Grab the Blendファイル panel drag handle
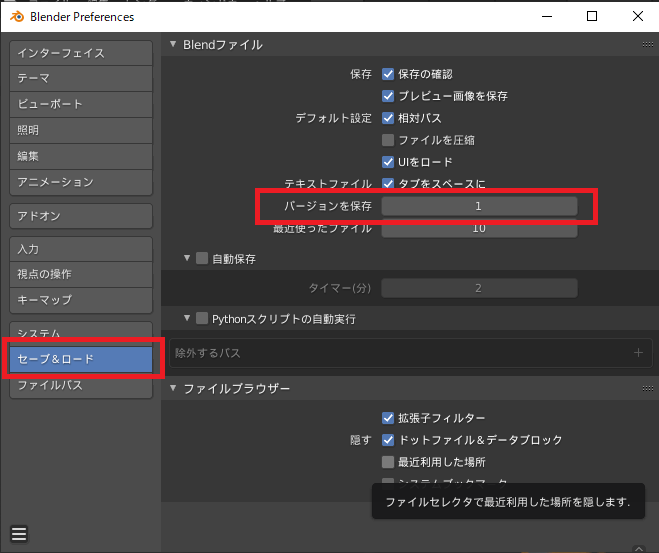This screenshot has height=553, width=659. tap(647, 45)
